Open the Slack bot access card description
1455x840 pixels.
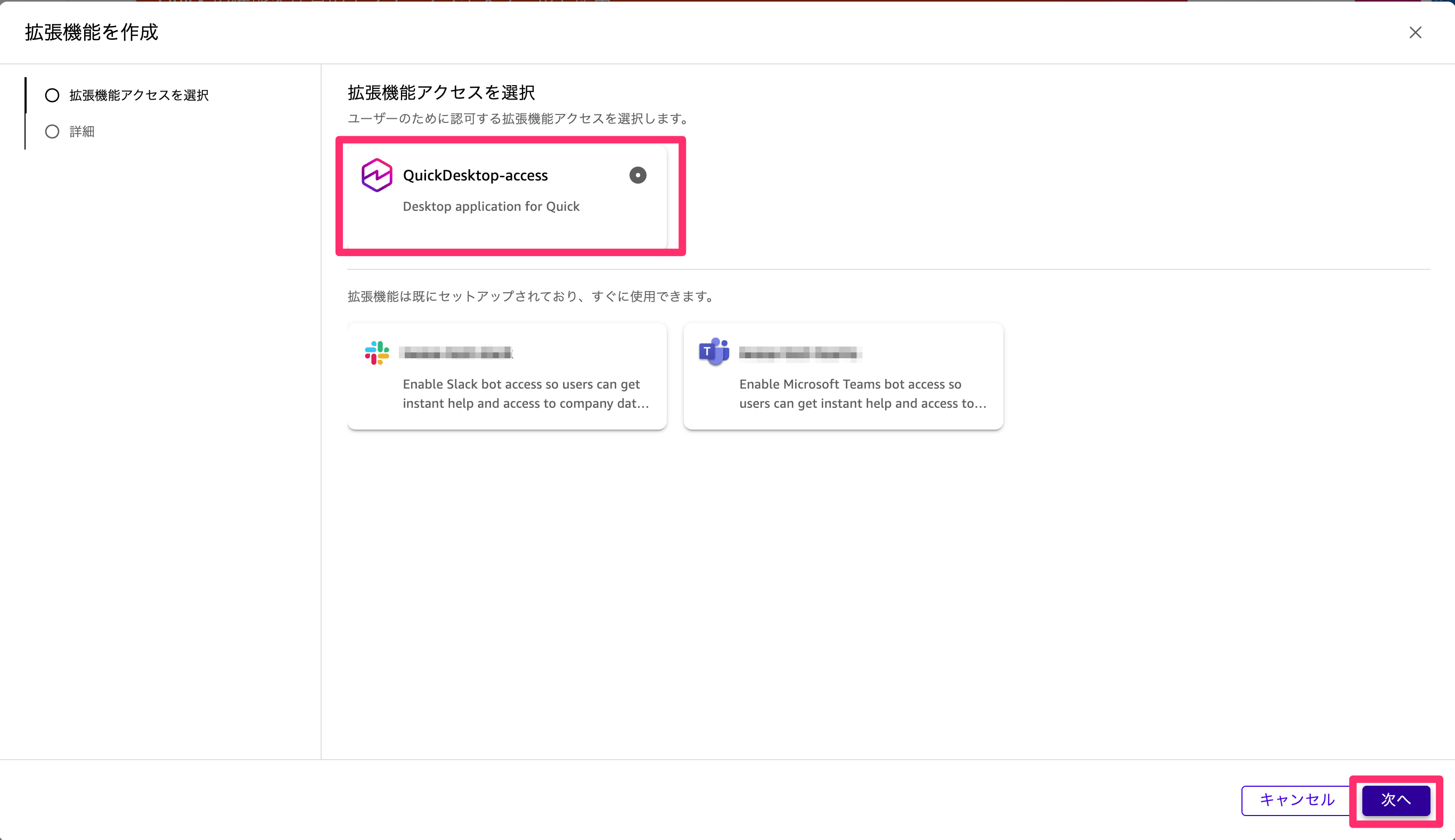[526, 394]
